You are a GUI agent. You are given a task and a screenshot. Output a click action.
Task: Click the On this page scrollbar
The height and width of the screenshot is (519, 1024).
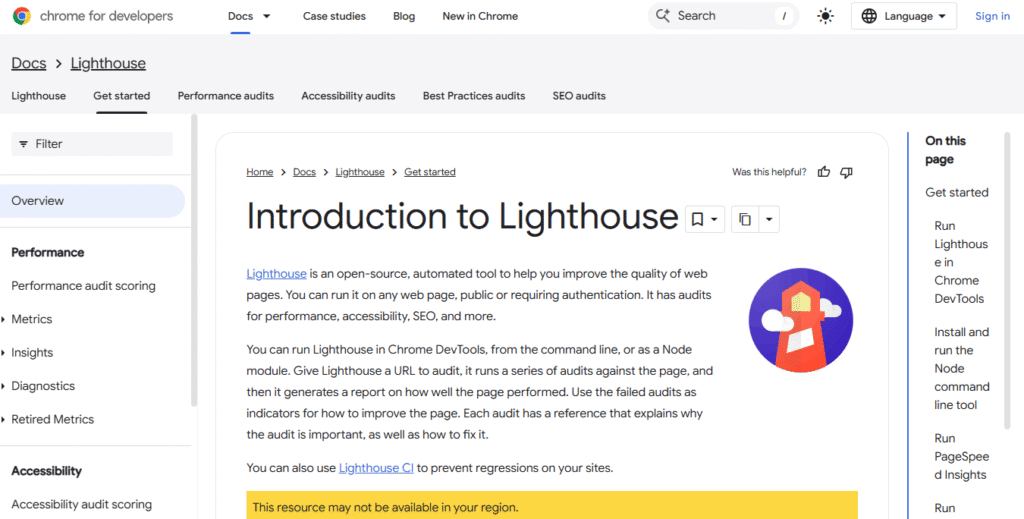click(1007, 281)
